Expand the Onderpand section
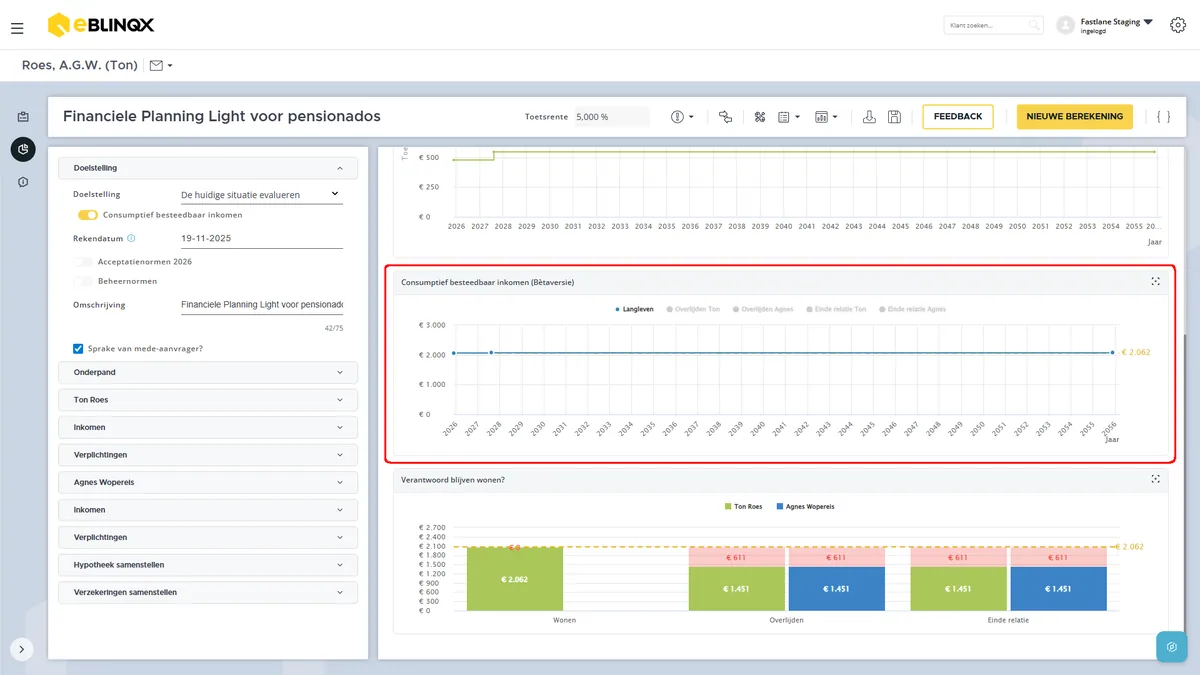 pos(208,372)
